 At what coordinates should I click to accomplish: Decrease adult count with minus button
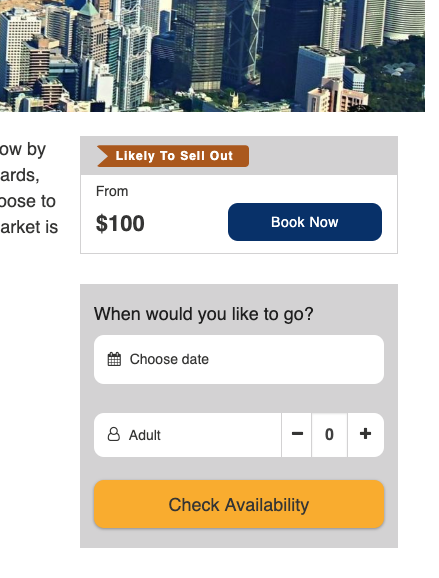[297, 435]
